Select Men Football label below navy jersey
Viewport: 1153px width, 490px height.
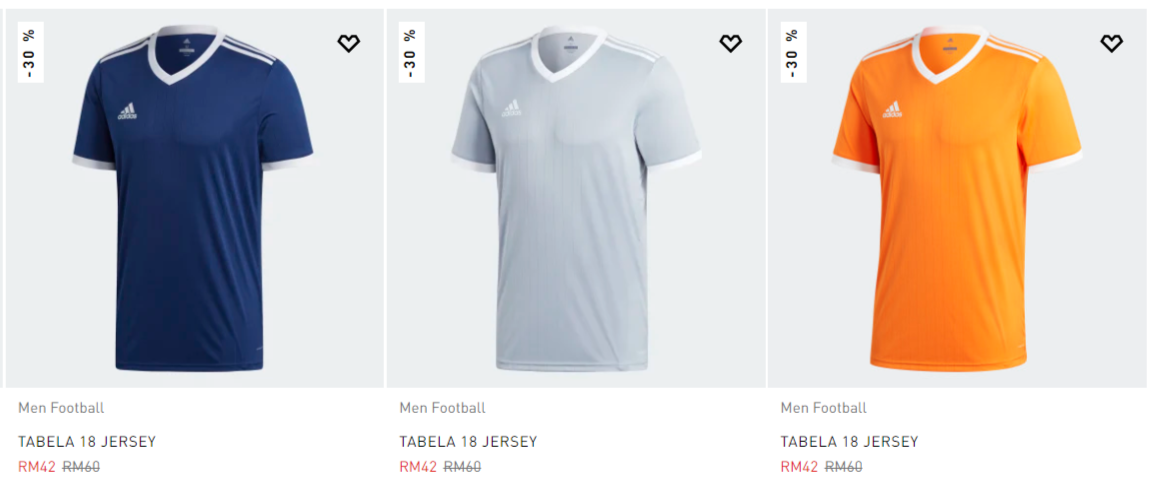(61, 408)
